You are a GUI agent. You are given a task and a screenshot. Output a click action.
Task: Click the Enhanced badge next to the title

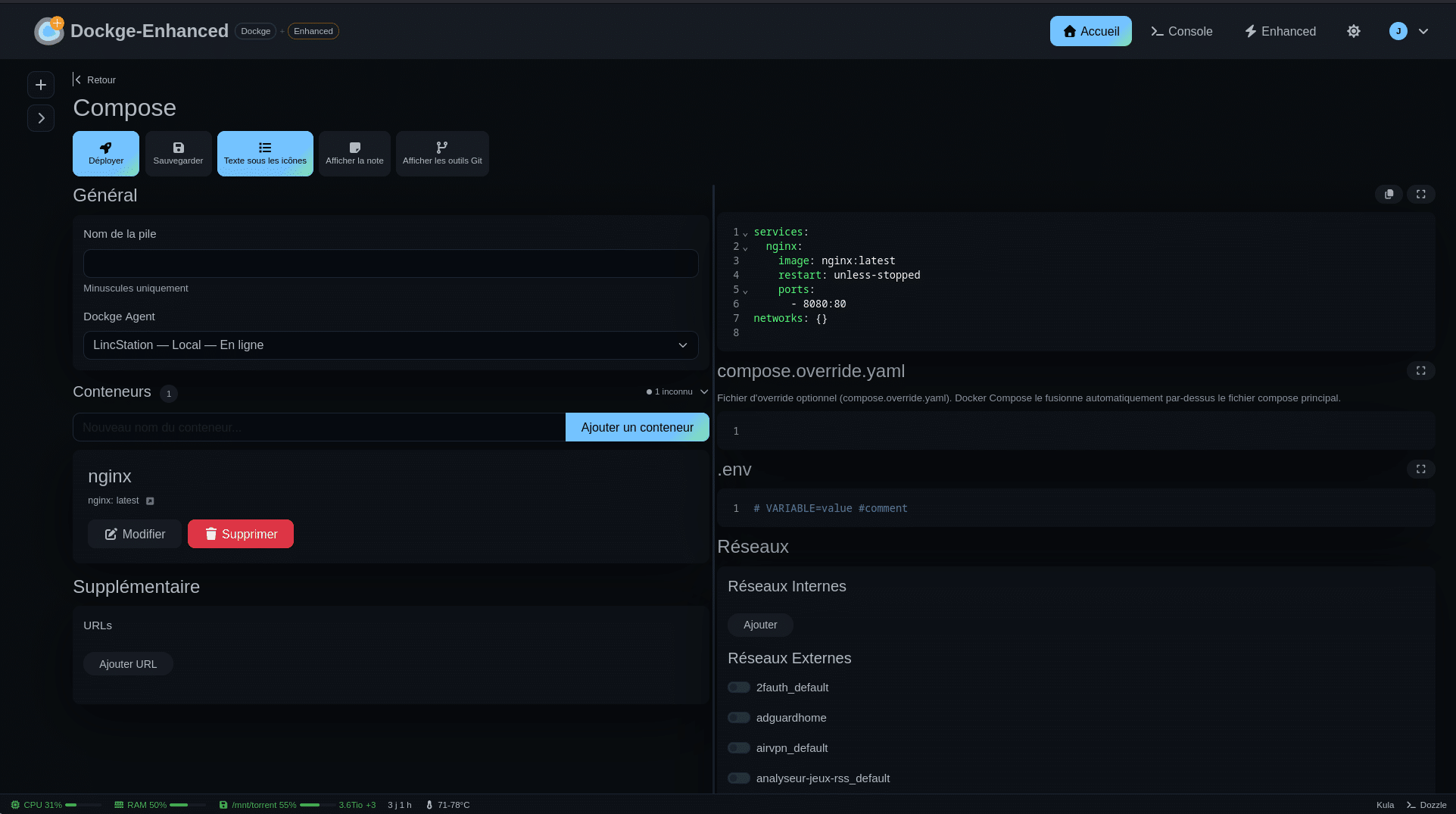click(x=313, y=31)
